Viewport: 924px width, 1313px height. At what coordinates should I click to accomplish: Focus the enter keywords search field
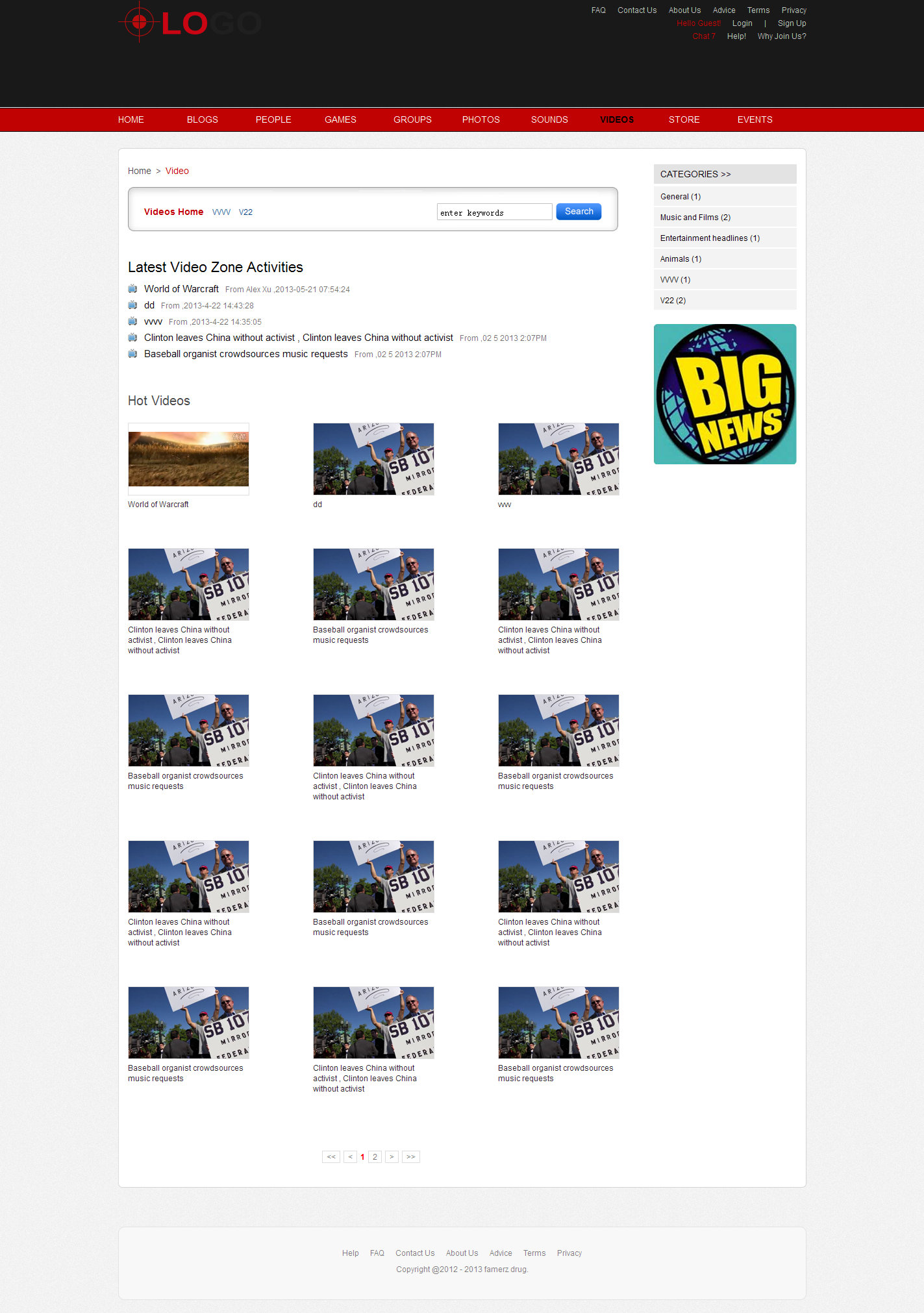[494, 212]
